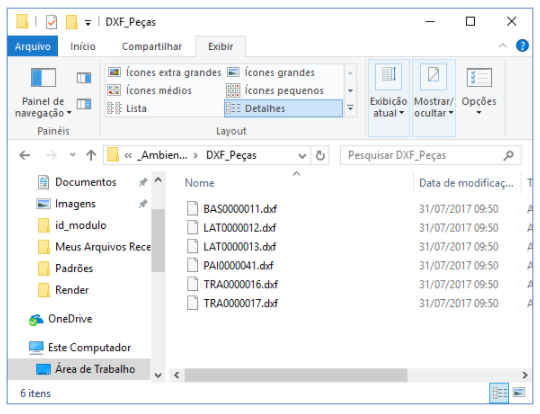Open the Painel de navegação dropdown
Image resolution: width=540 pixels, height=414 pixels.
click(x=43, y=92)
